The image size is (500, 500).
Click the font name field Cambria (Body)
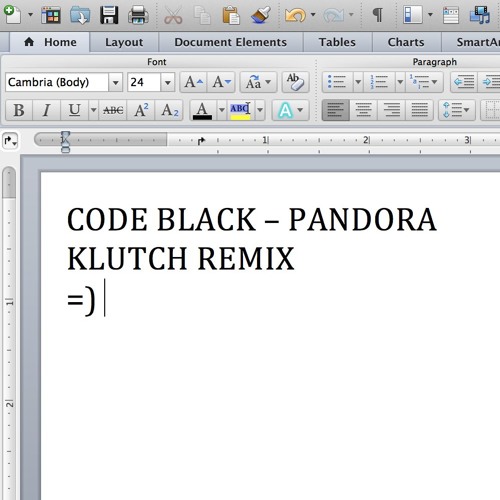coord(57,82)
